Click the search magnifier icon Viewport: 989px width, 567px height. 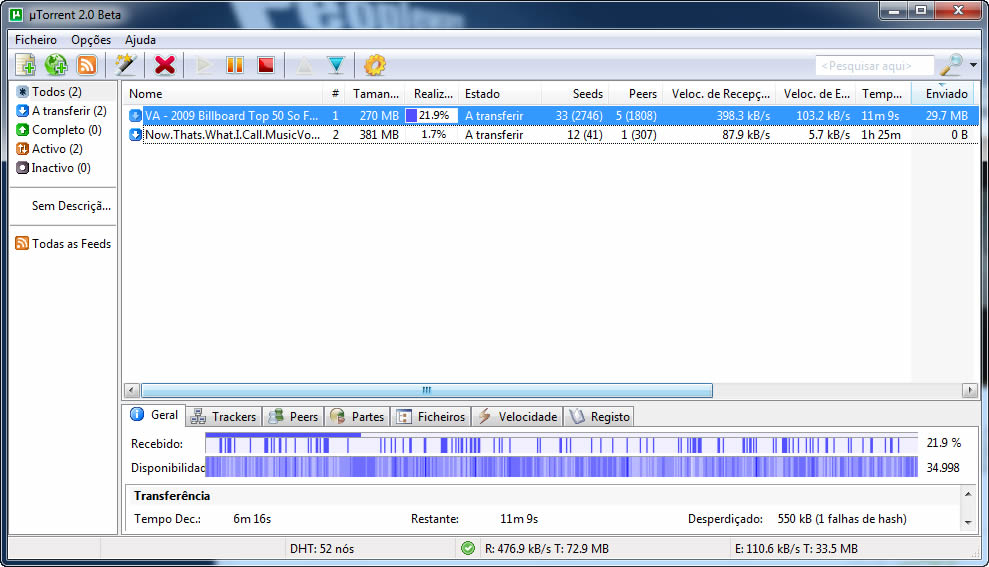(951, 65)
